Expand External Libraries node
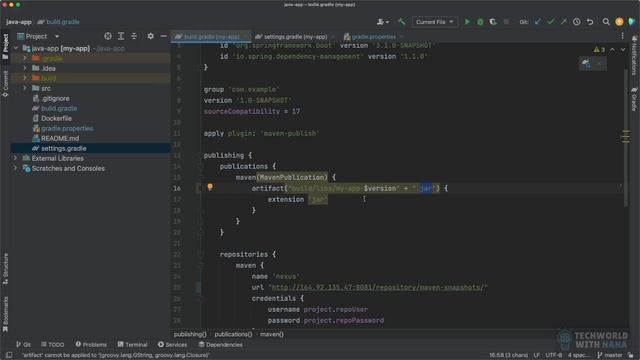 [16, 158]
